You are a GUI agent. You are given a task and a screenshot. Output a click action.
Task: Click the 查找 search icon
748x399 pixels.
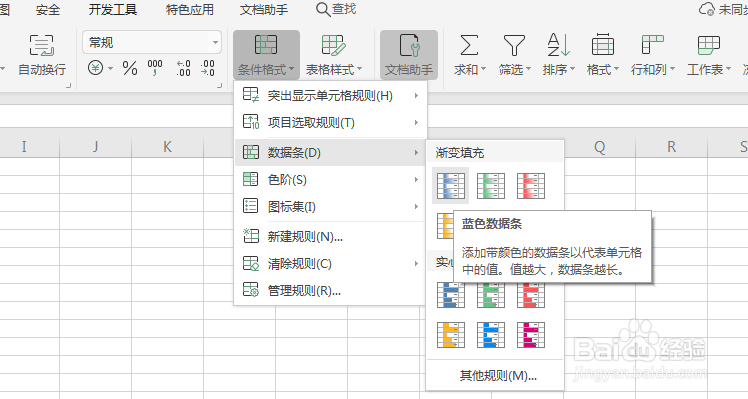[323, 10]
